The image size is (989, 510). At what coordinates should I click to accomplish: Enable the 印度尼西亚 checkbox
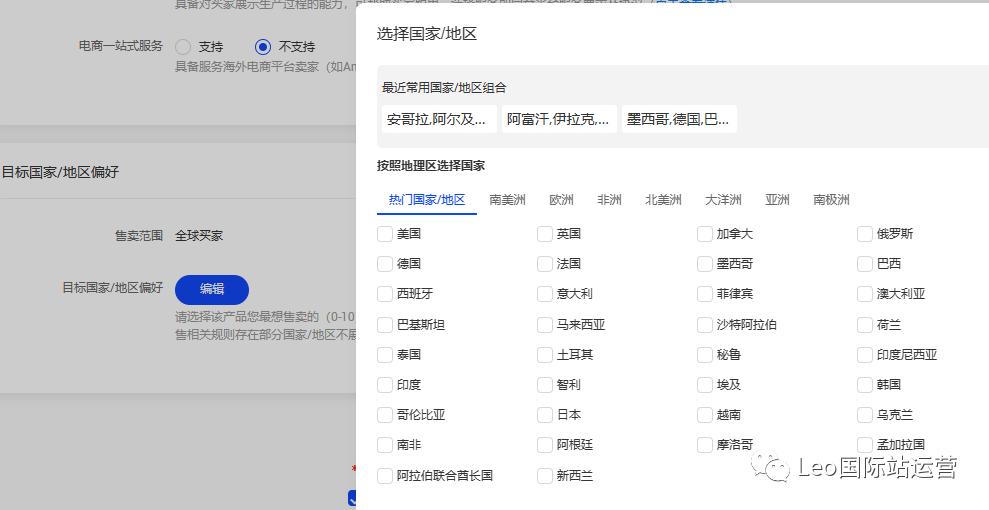pos(865,354)
